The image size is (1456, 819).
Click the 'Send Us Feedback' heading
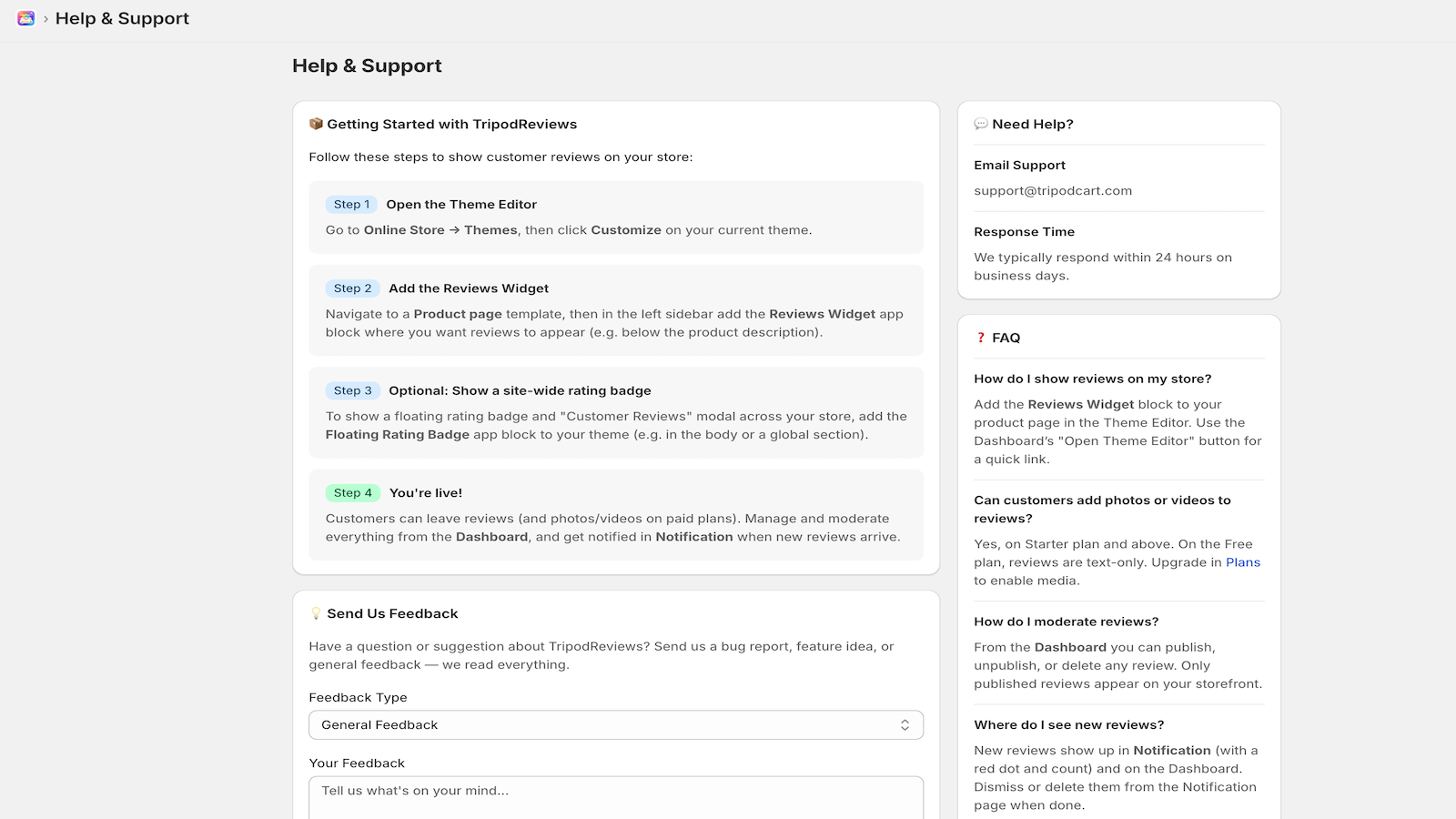(392, 613)
